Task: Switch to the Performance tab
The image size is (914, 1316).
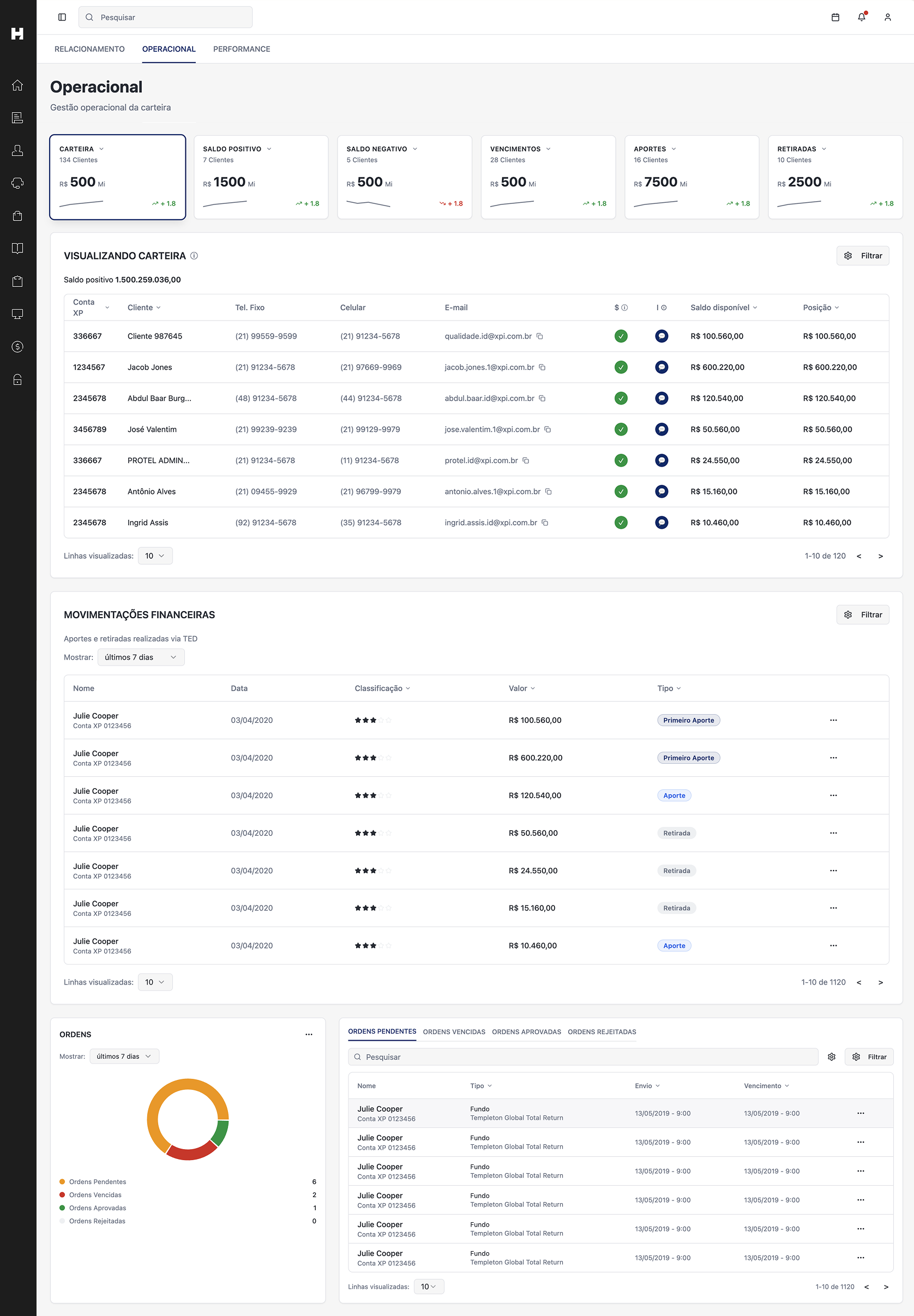Action: 241,49
